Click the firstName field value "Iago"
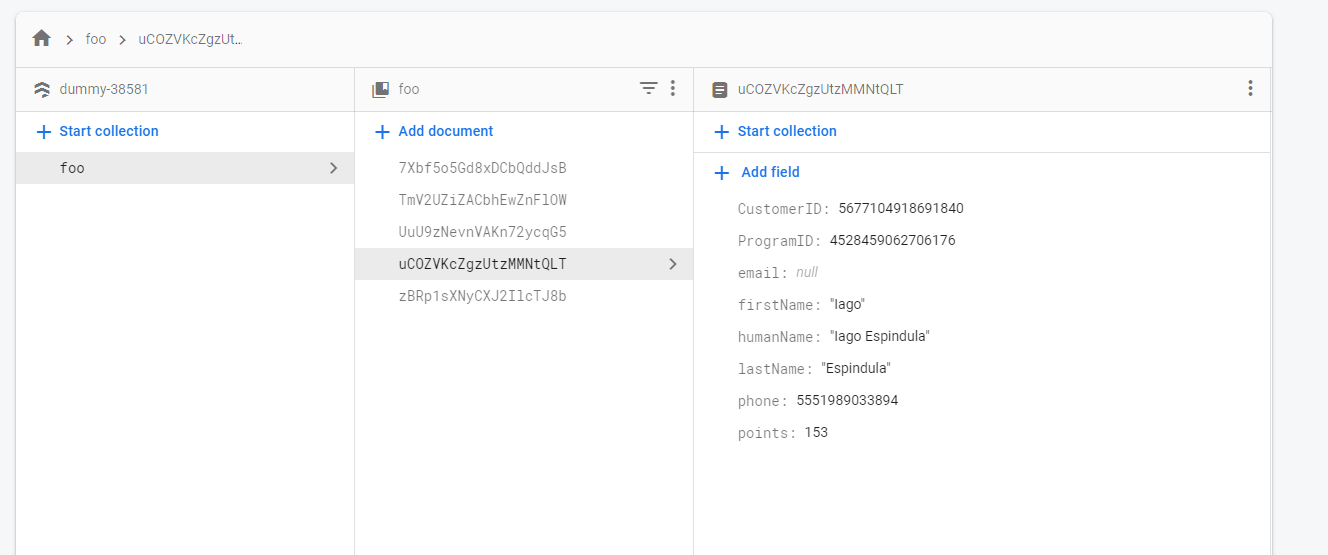The width and height of the screenshot is (1328, 555). pos(846,305)
